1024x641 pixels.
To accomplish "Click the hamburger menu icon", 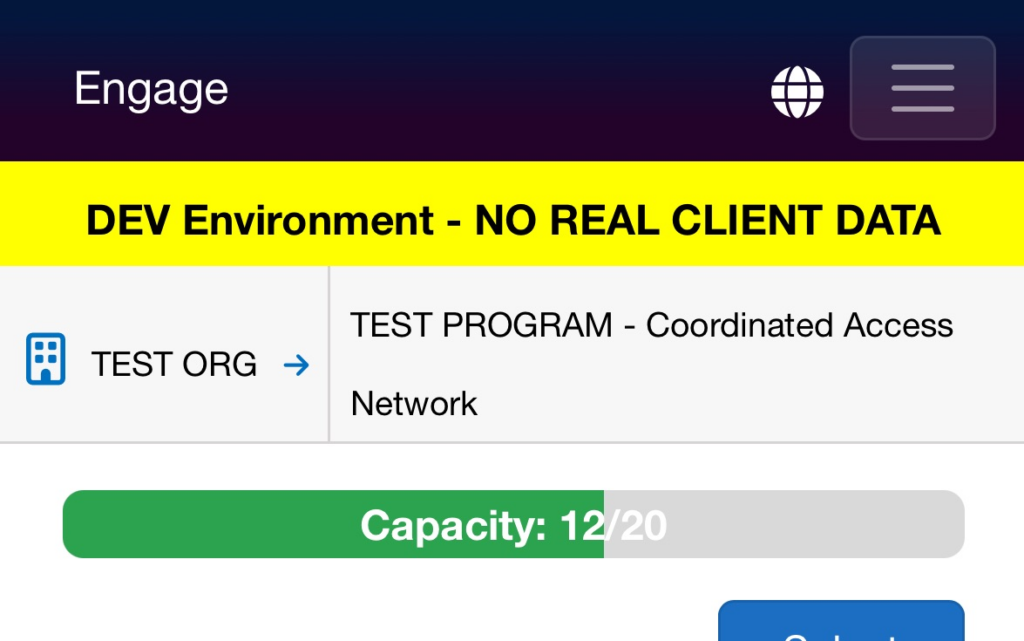I will 922,88.
